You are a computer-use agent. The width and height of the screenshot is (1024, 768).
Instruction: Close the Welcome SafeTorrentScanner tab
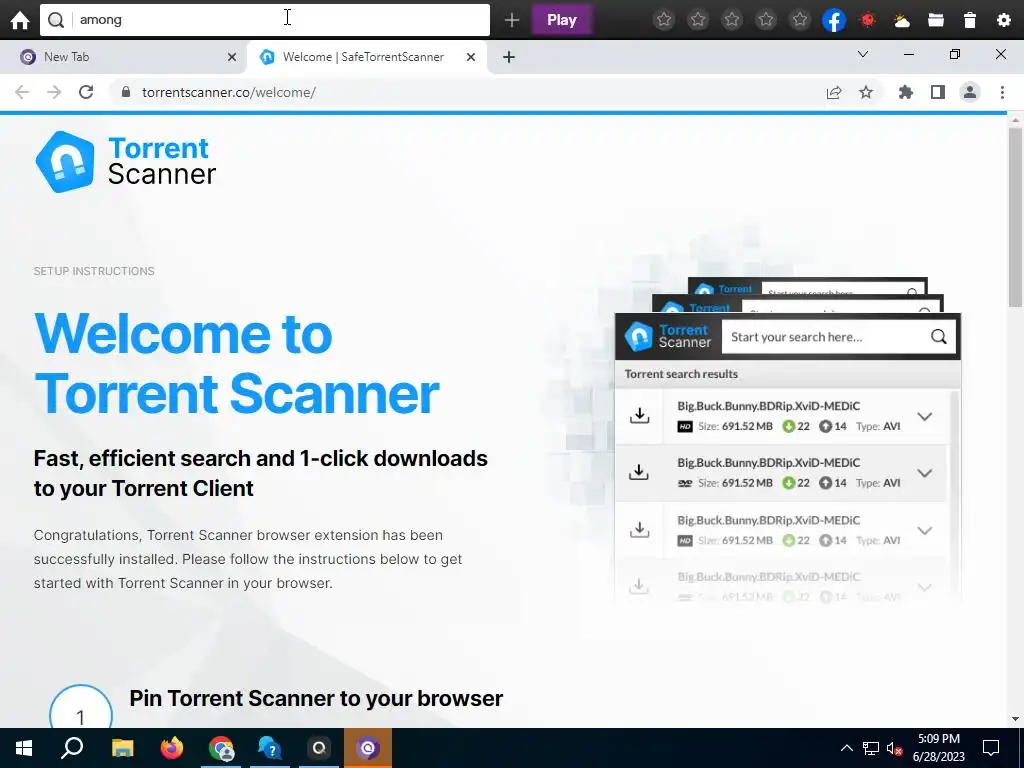click(470, 57)
